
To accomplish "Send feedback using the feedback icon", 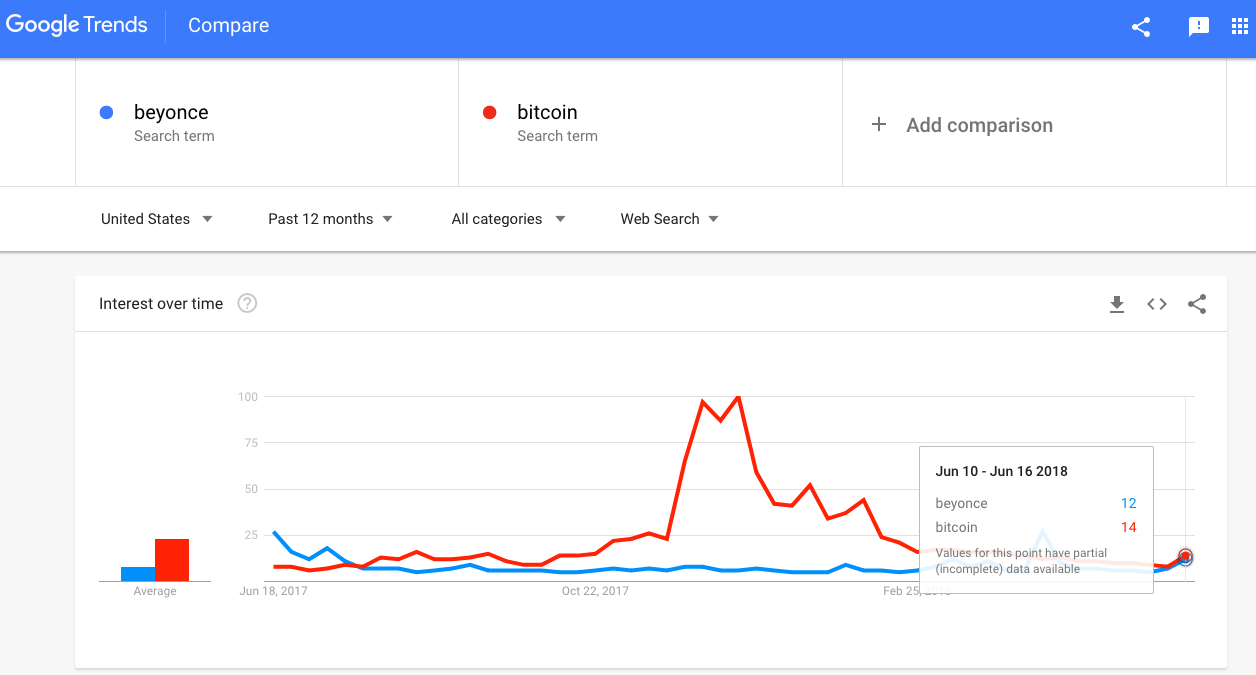I will pos(1198,28).
